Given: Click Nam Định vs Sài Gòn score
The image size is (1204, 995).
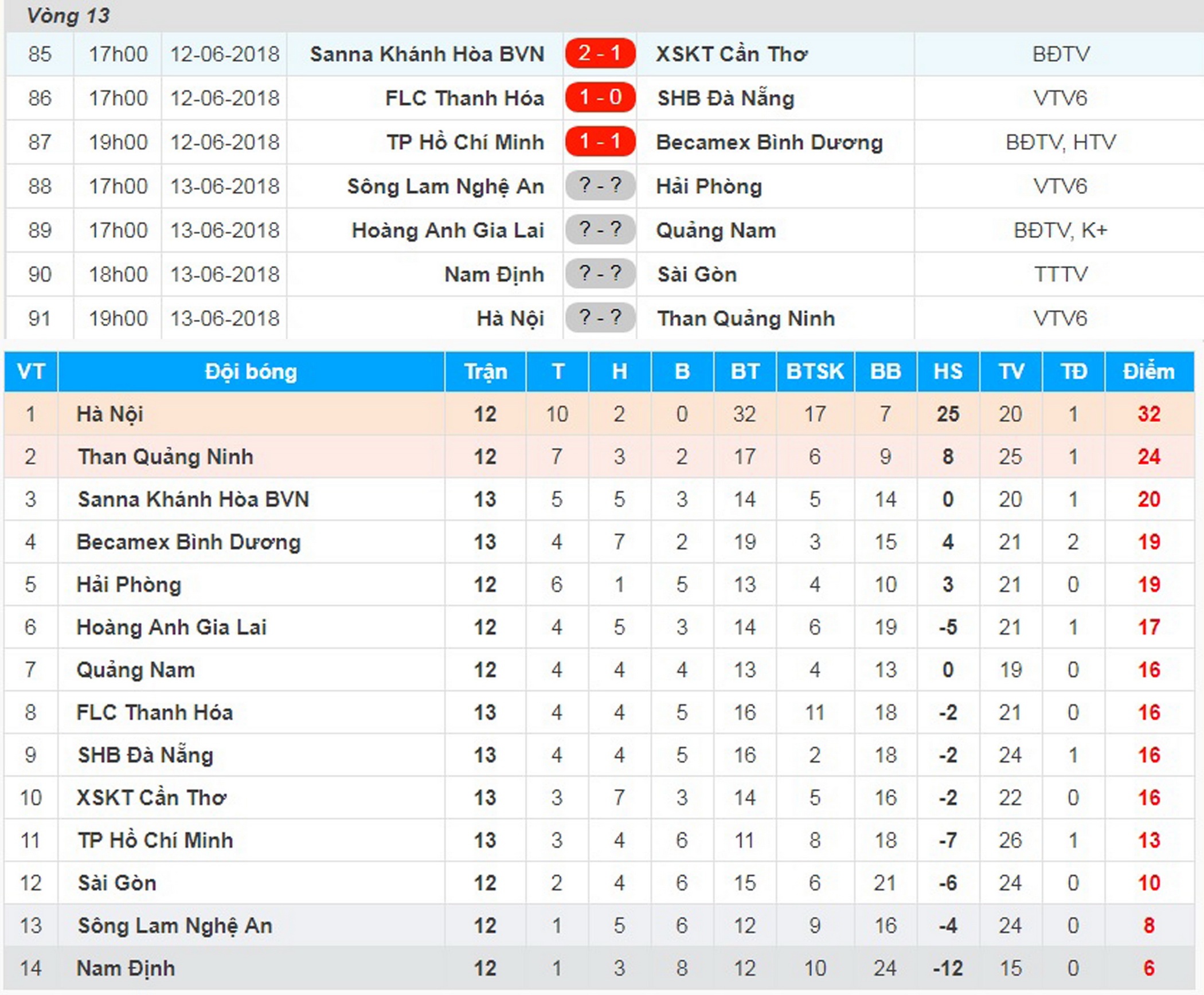Looking at the screenshot, I should [600, 274].
